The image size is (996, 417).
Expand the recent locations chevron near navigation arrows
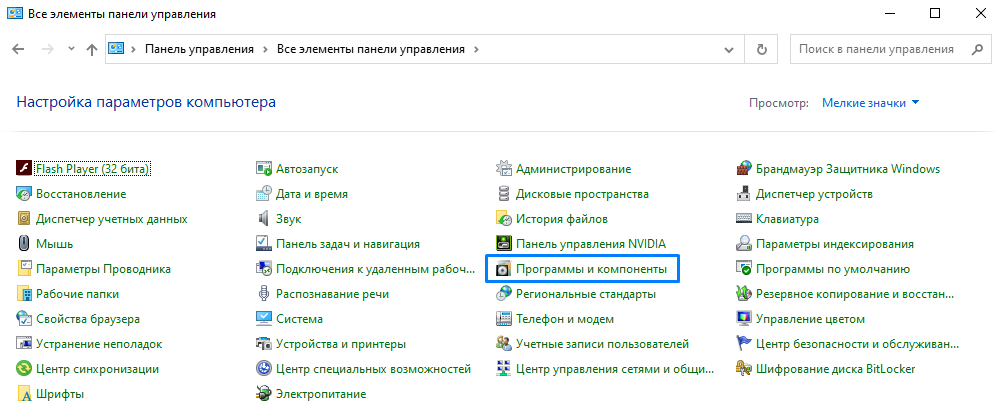point(70,49)
